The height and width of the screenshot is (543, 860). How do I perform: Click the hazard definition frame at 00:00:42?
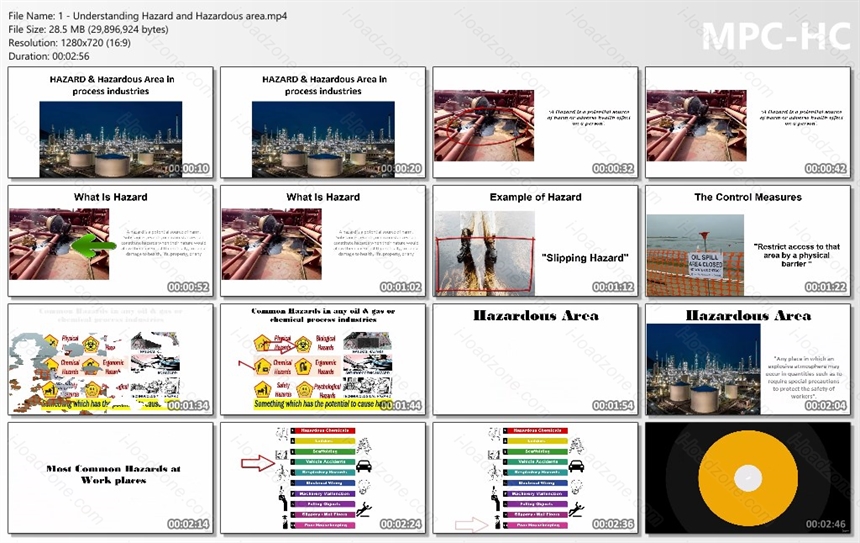coord(748,122)
